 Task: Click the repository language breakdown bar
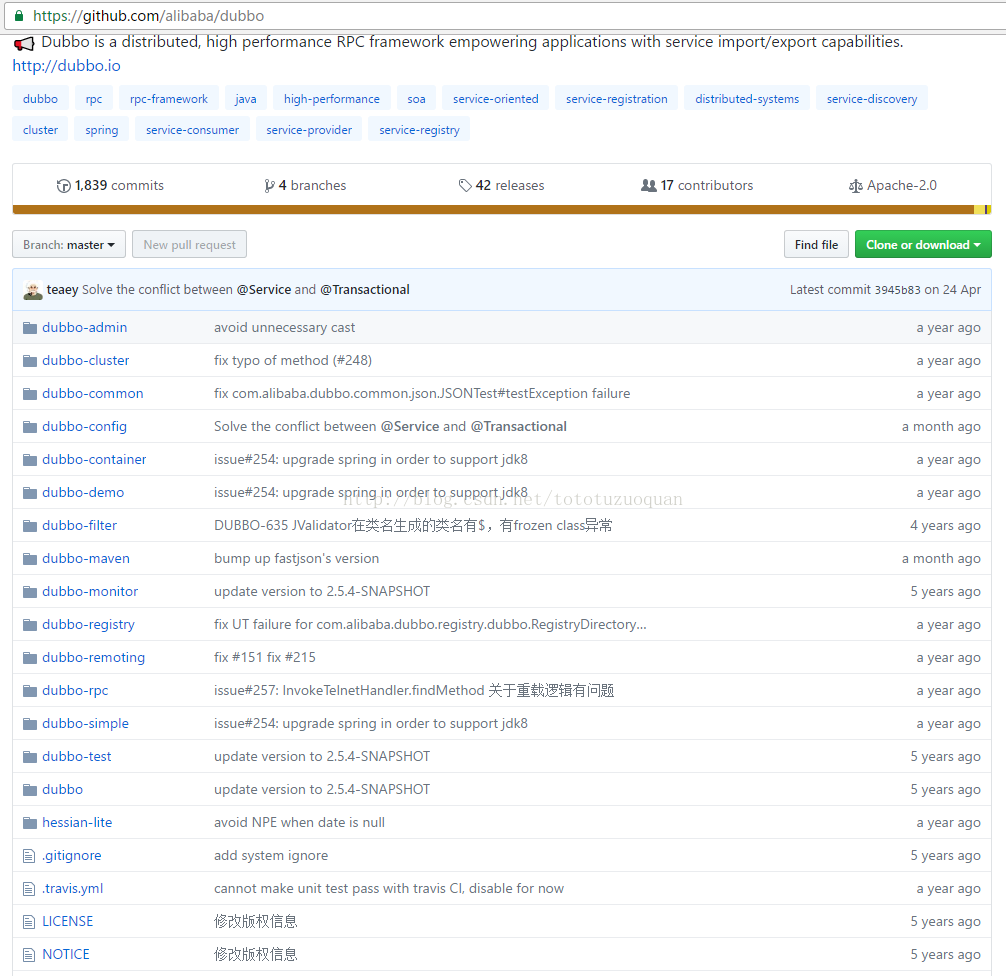(x=502, y=210)
